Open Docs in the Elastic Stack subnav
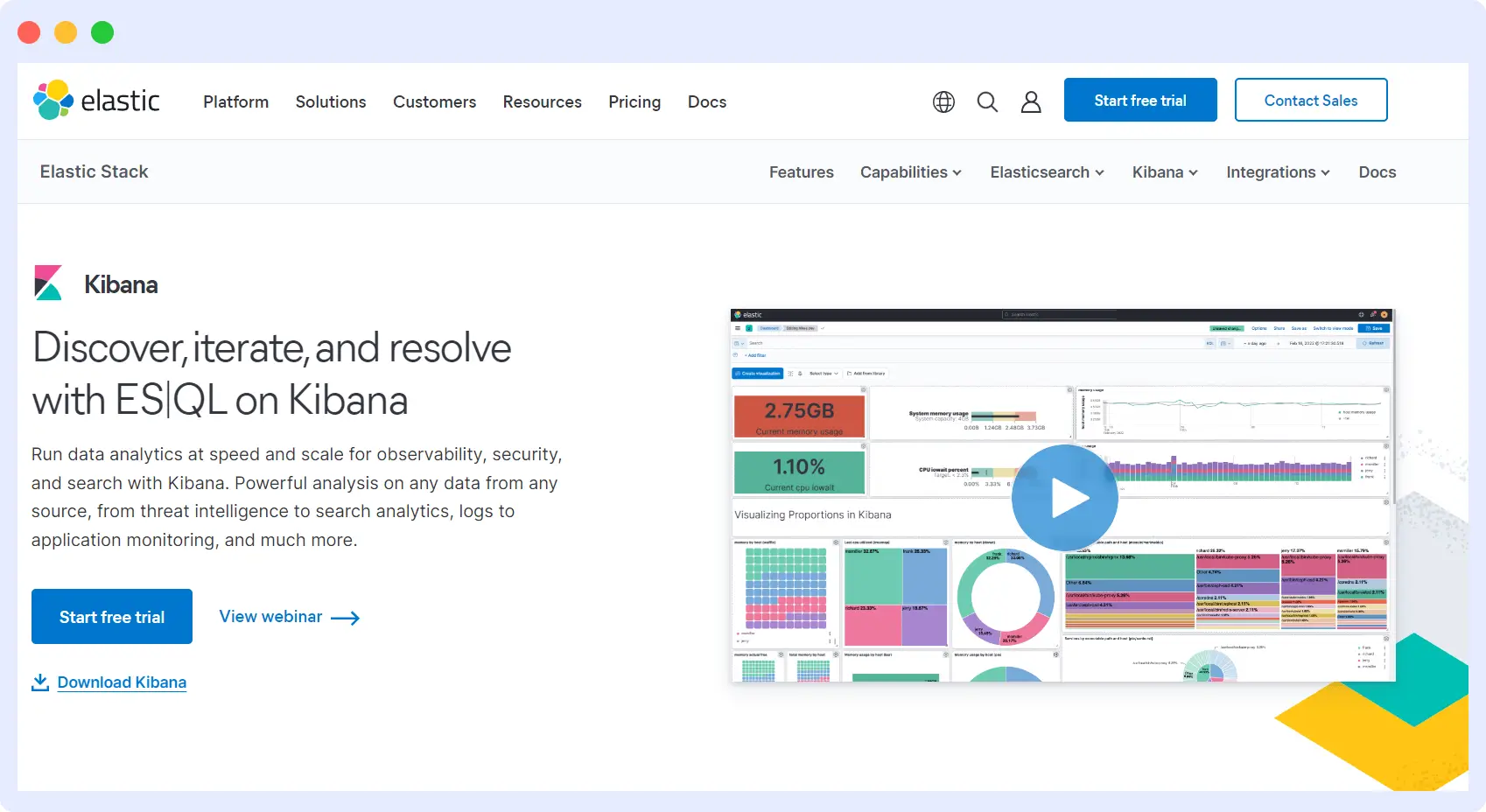 pos(1377,172)
